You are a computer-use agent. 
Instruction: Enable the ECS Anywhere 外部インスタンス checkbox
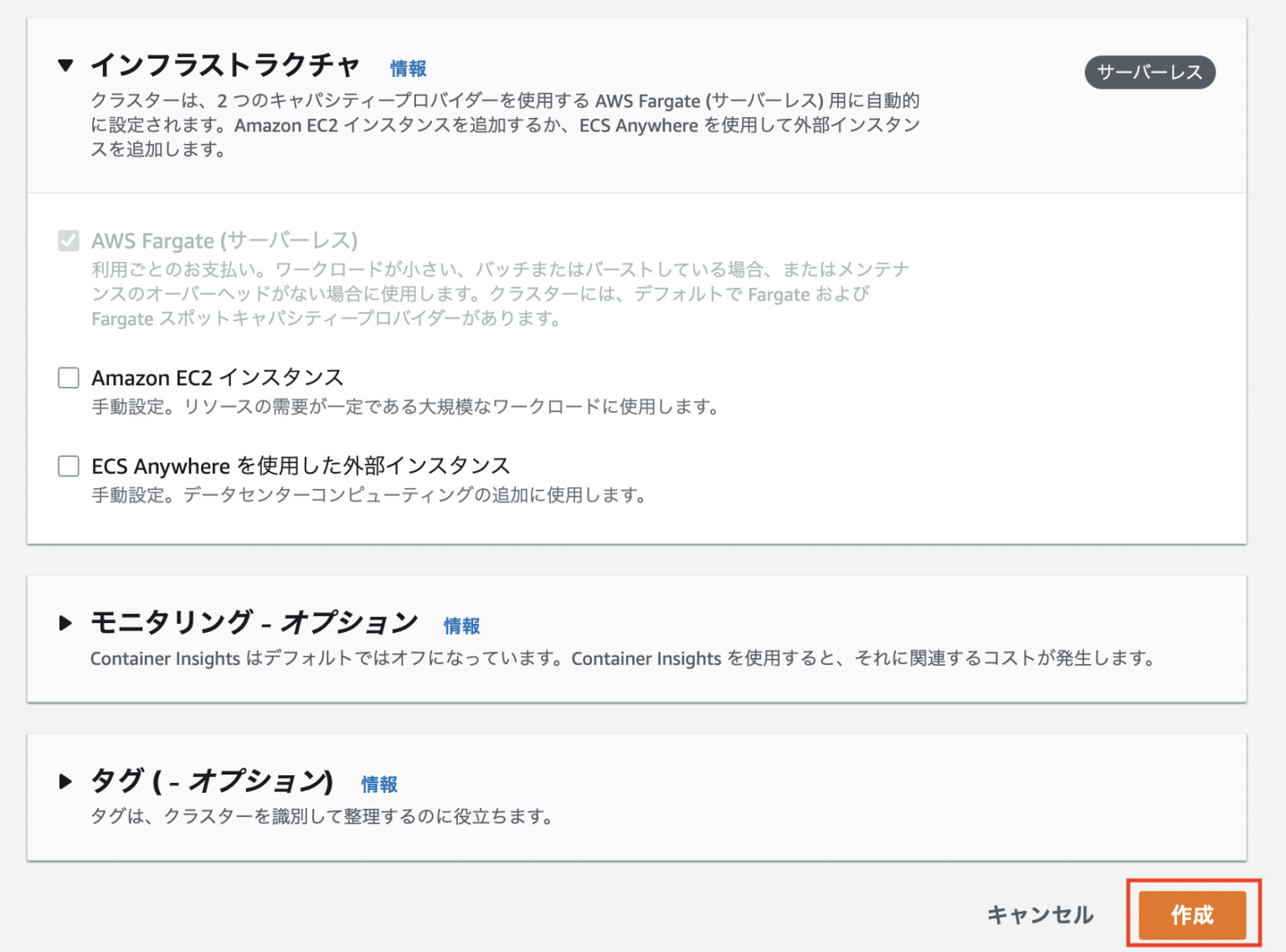[x=68, y=466]
